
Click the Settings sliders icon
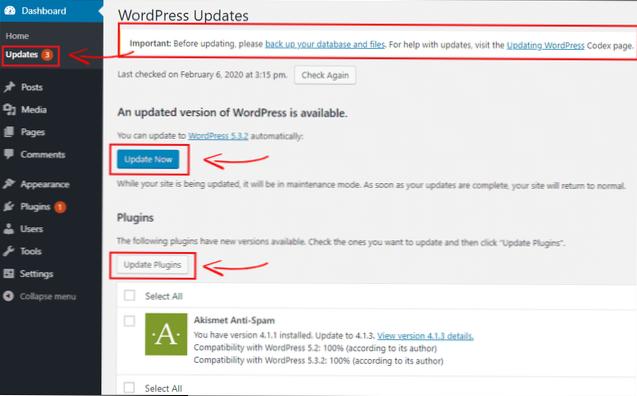click(9, 273)
